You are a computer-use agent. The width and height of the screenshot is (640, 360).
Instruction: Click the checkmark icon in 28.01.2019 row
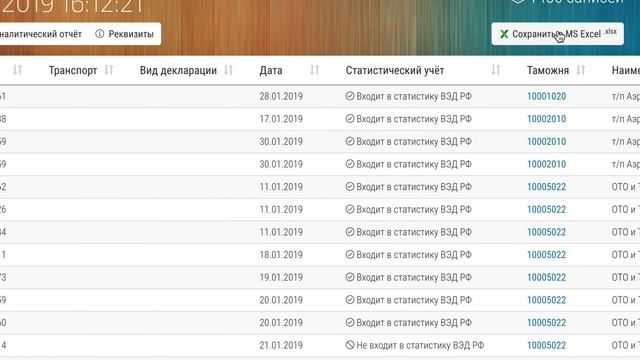coord(350,96)
